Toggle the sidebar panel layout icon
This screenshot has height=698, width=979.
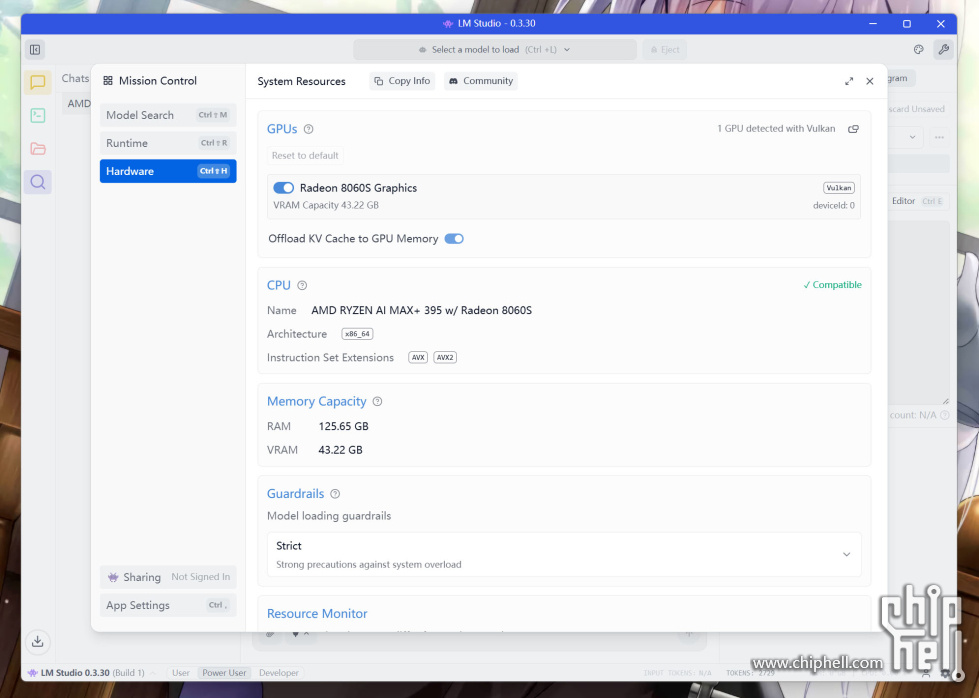pyautogui.click(x=35, y=50)
